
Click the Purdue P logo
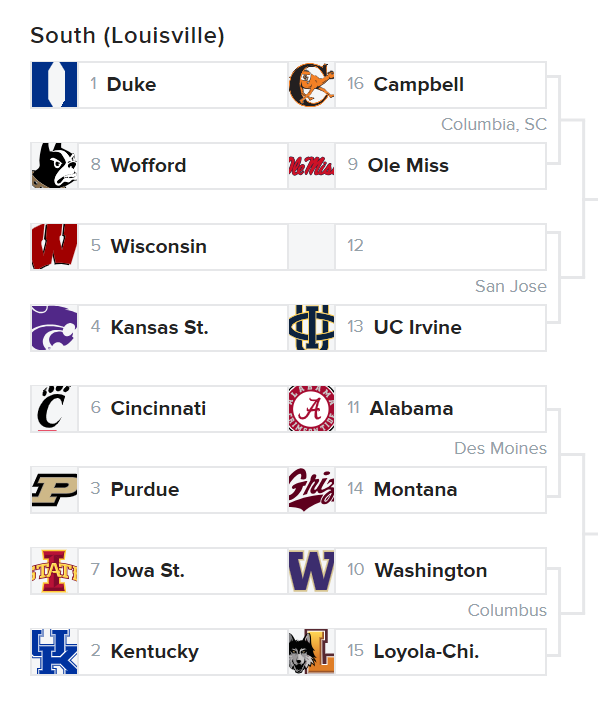pos(54,490)
